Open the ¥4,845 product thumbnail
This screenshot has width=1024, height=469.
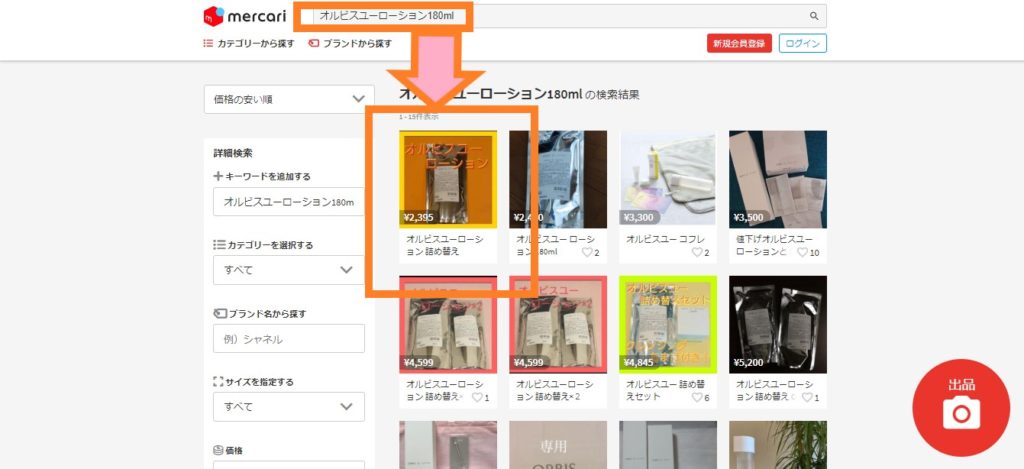point(668,325)
